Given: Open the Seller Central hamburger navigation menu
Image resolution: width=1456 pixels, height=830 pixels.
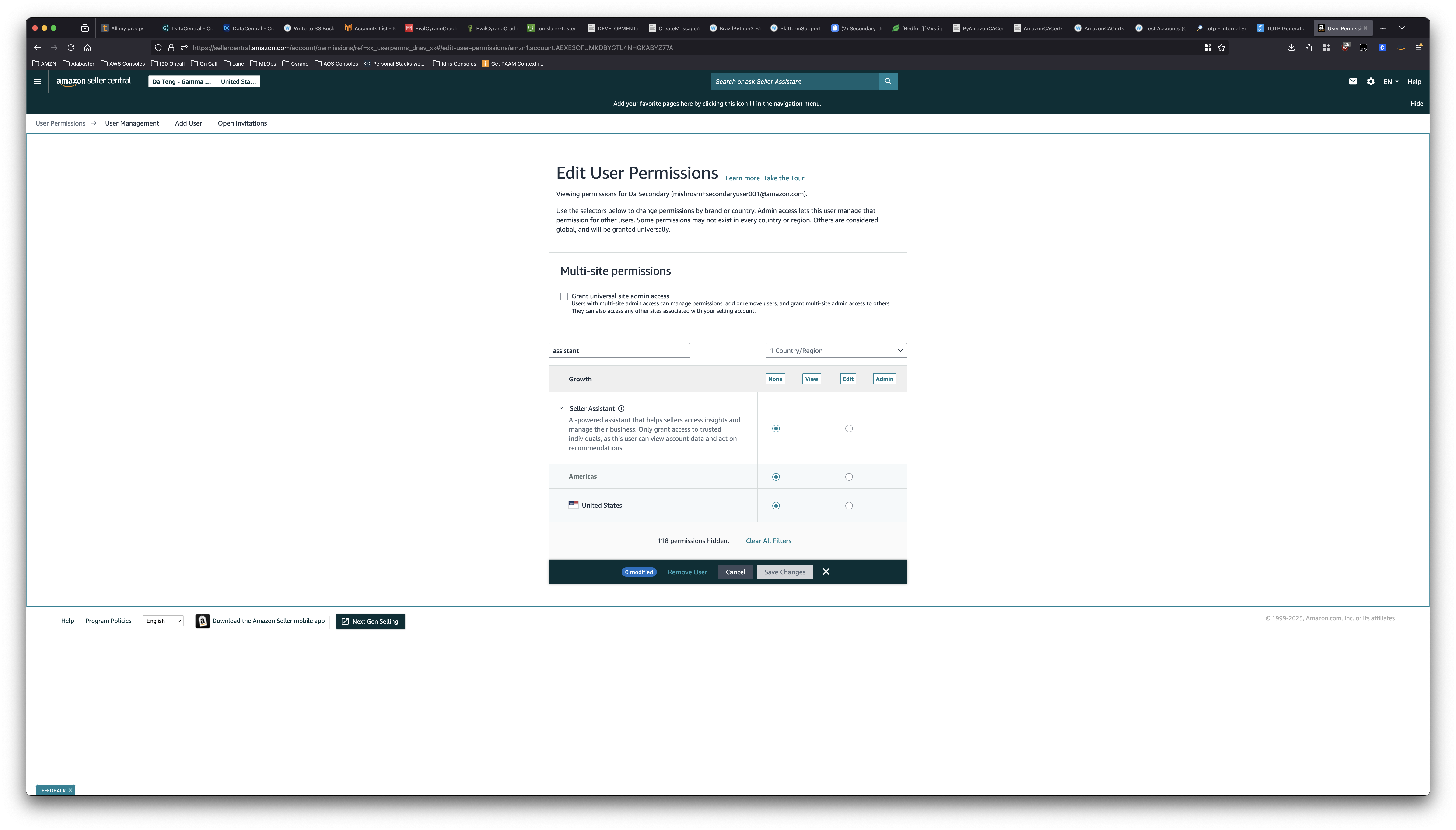Looking at the screenshot, I should 37,81.
